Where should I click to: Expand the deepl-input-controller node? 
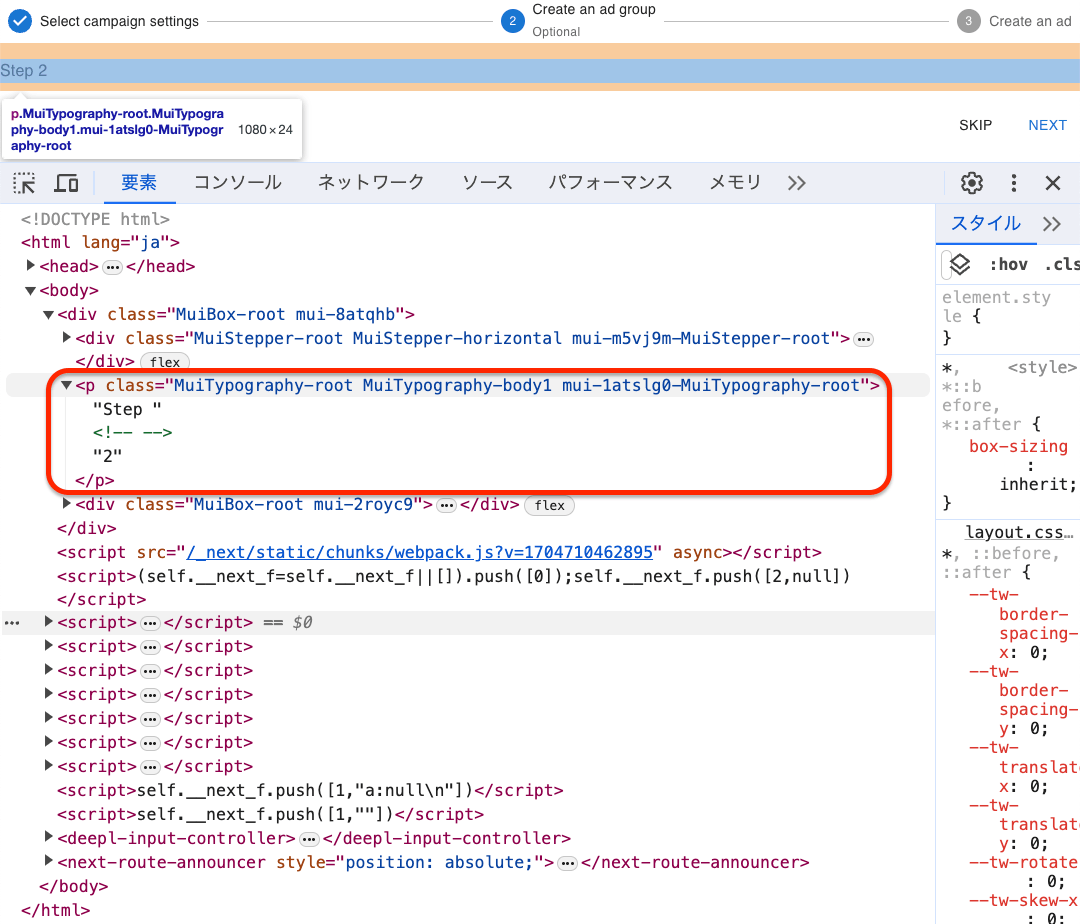[48, 837]
